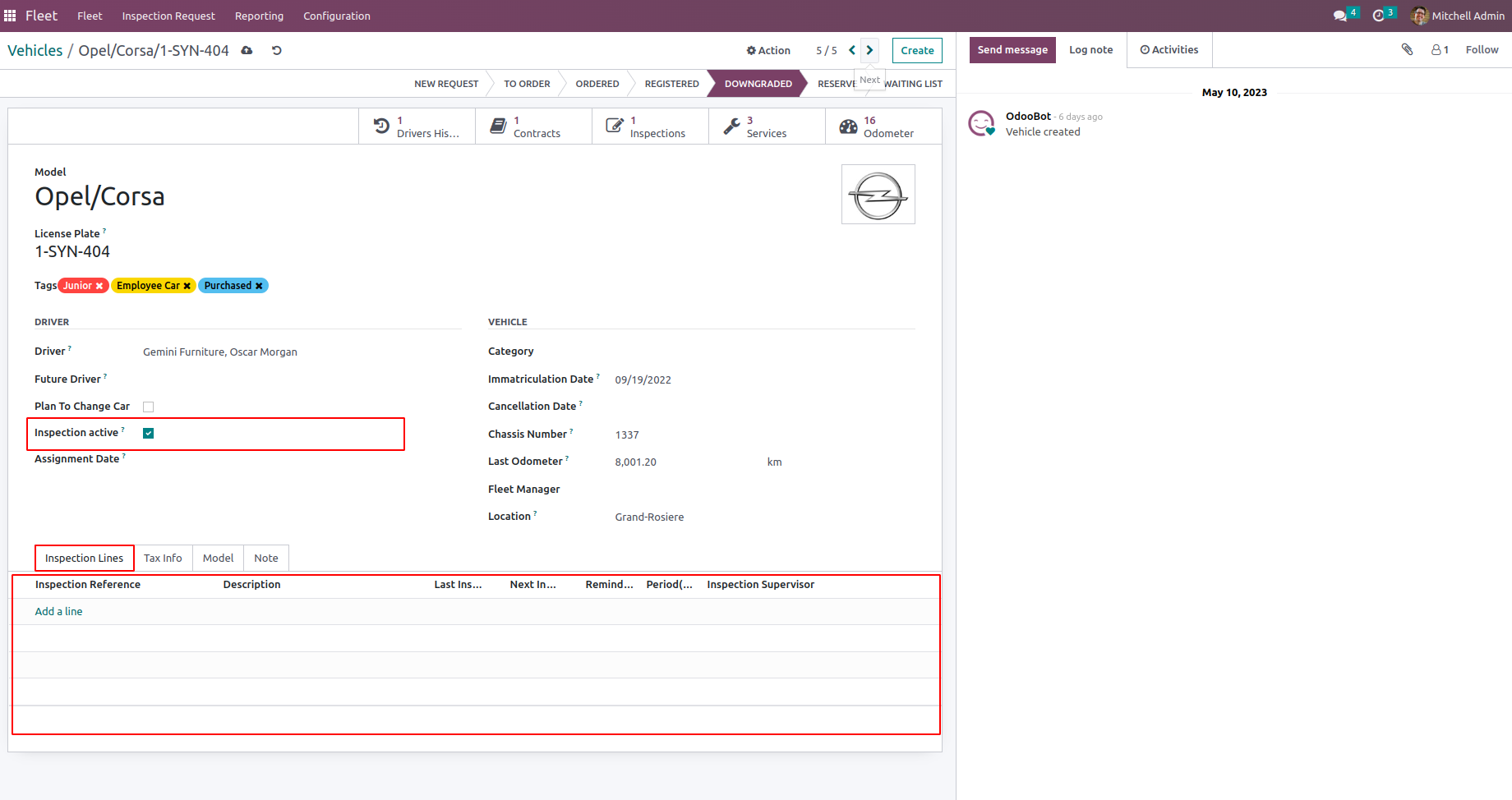1512x800 pixels.
Task: Click the Fleet Manager field
Action: (764, 490)
